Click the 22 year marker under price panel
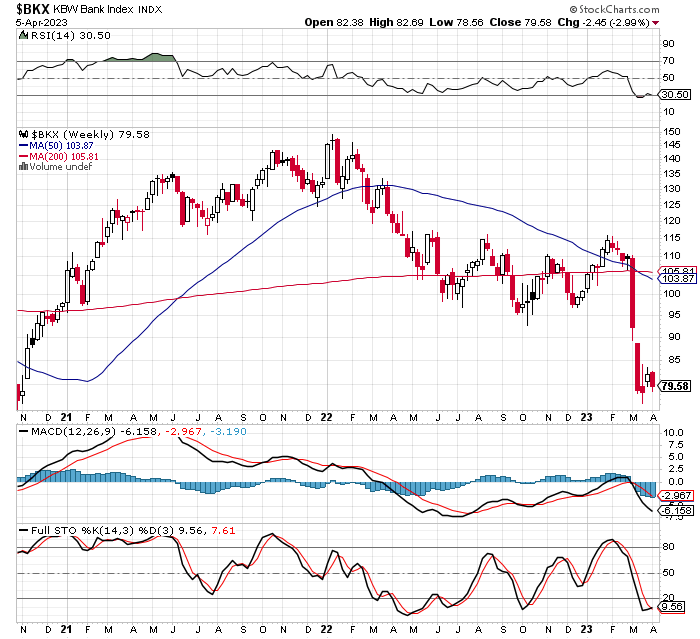The width and height of the screenshot is (700, 639). [326, 417]
